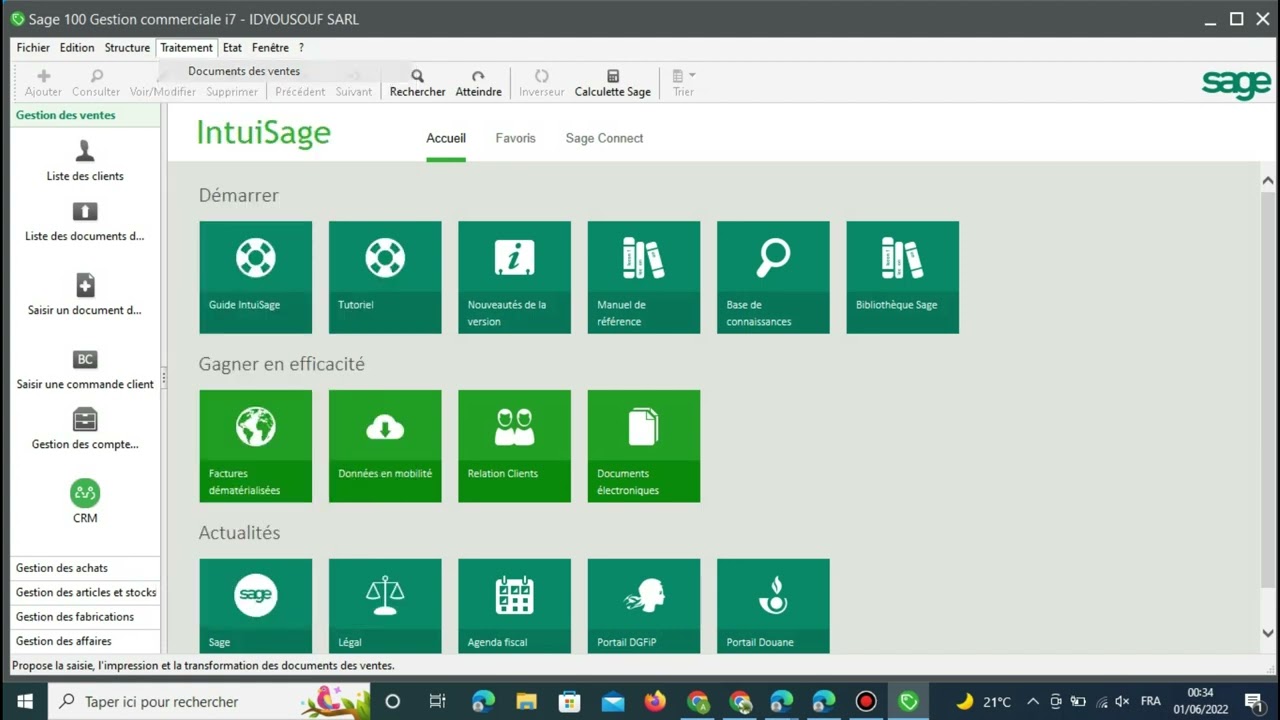Open the Fichier menu
Viewport: 1280px width, 720px height.
tap(33, 47)
